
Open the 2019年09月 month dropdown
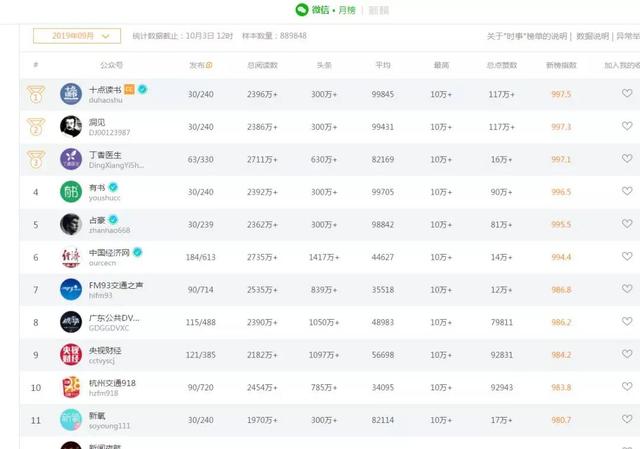click(x=77, y=36)
